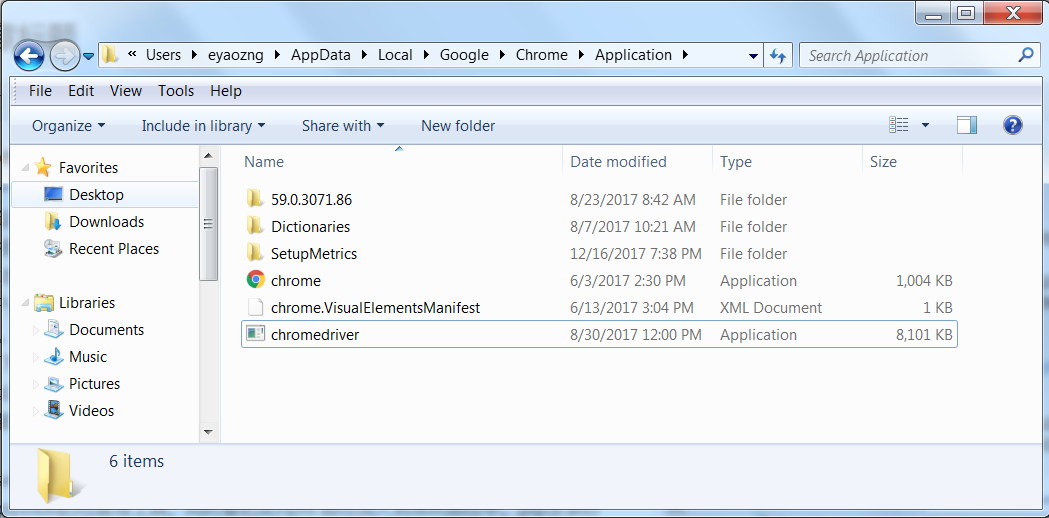Select the chromedriver application icon

click(x=255, y=334)
